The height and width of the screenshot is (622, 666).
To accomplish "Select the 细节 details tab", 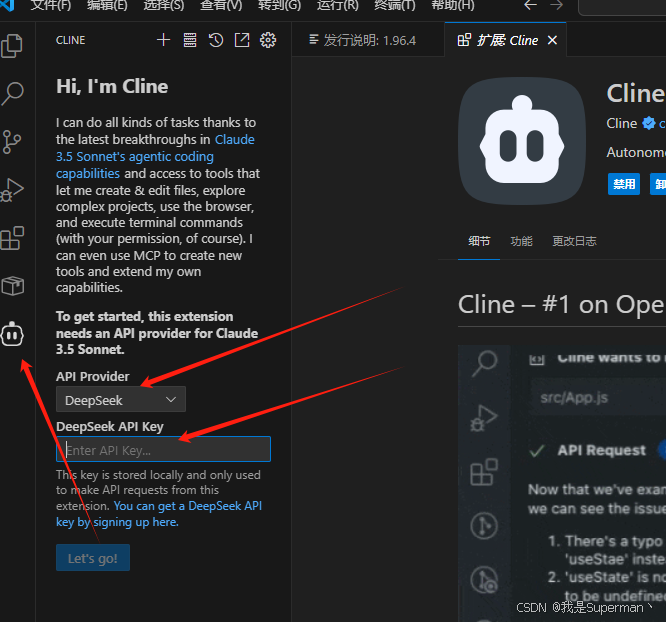I will coord(479,241).
